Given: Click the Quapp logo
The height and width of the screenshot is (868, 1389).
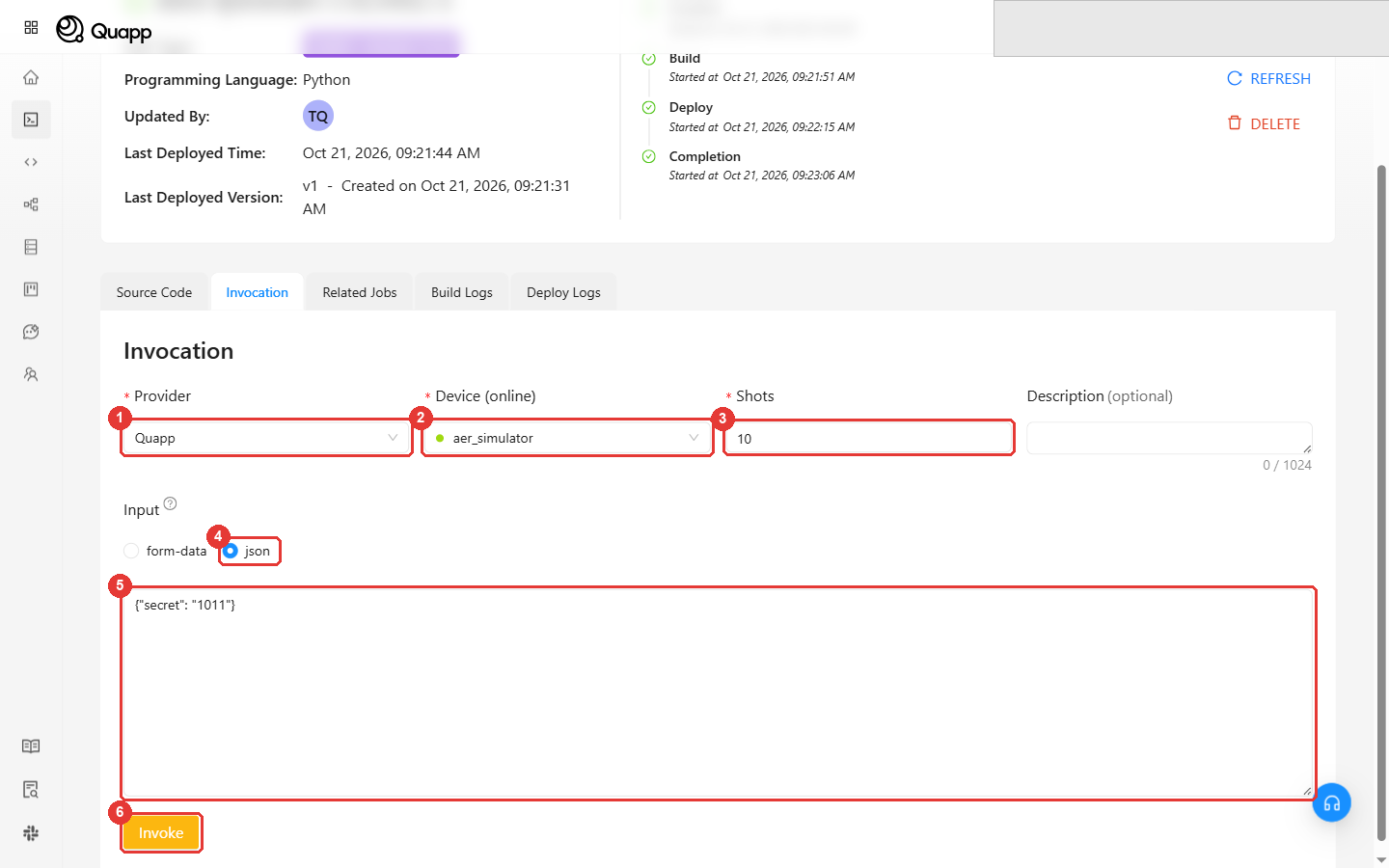Looking at the screenshot, I should 104,30.
